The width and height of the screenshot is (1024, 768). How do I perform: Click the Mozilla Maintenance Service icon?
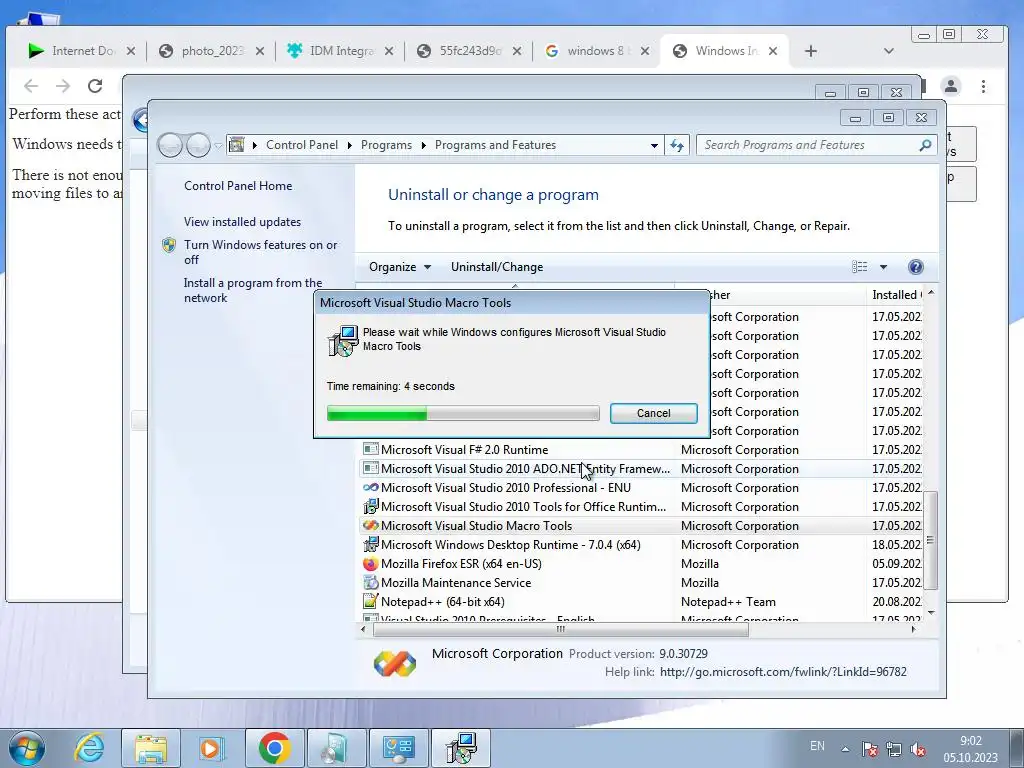pyautogui.click(x=370, y=582)
